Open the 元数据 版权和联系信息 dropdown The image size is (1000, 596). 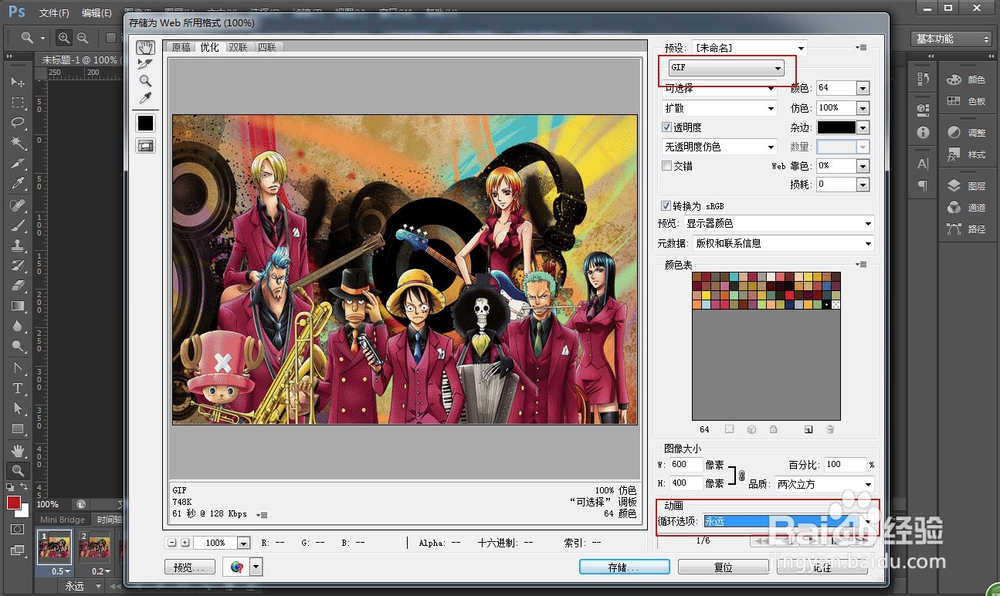783,243
